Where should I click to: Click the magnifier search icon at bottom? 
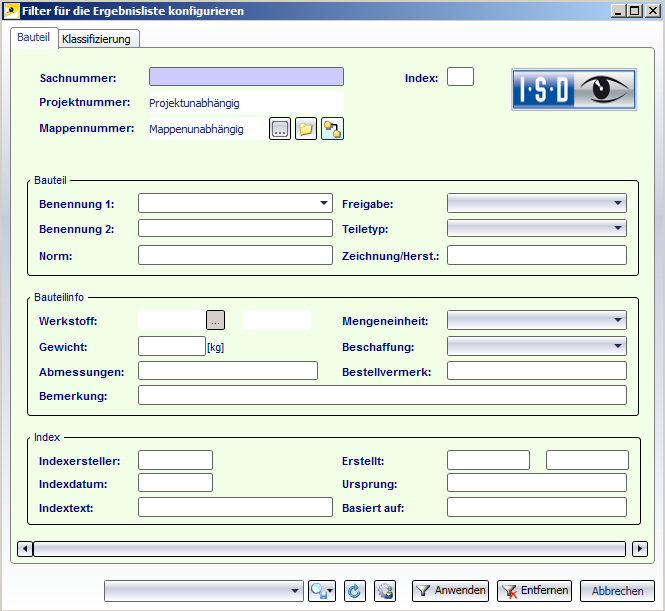pos(322,591)
